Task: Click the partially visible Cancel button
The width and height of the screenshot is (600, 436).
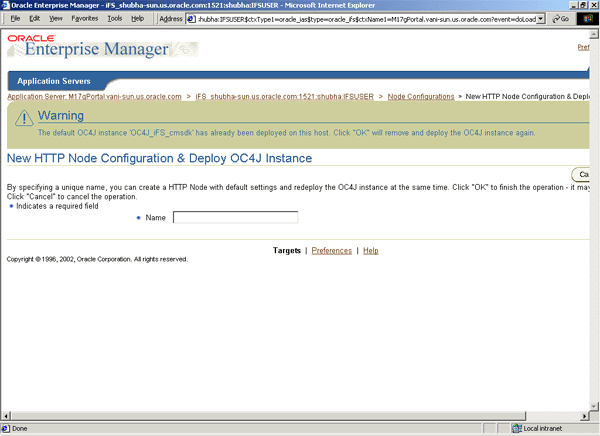Action: [x=580, y=175]
